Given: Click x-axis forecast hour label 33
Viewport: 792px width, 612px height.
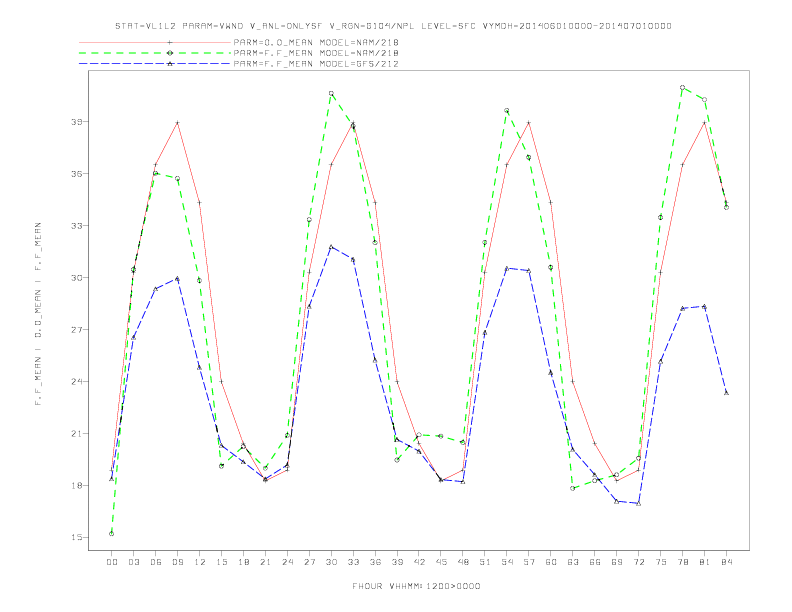Looking at the screenshot, I should pyautogui.click(x=353, y=562).
